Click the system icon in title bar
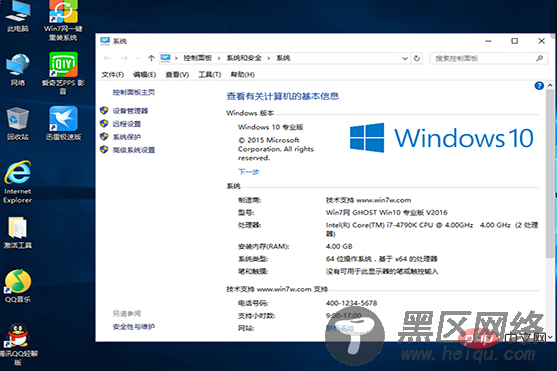 (105, 41)
